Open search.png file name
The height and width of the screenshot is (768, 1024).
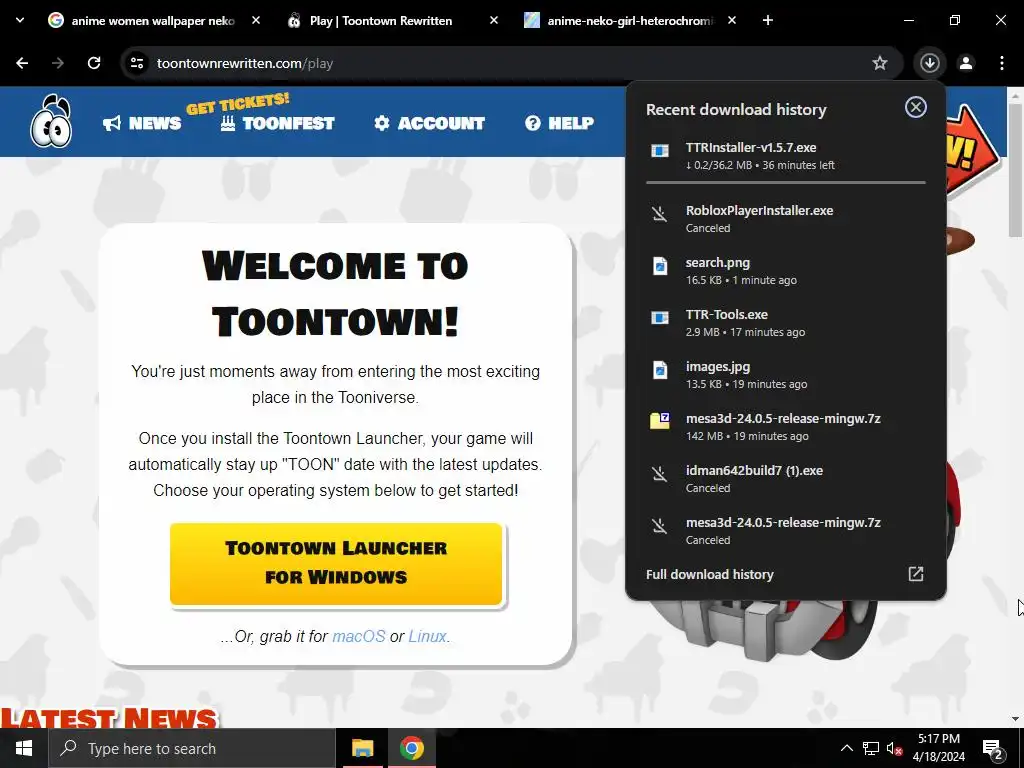[x=718, y=263]
